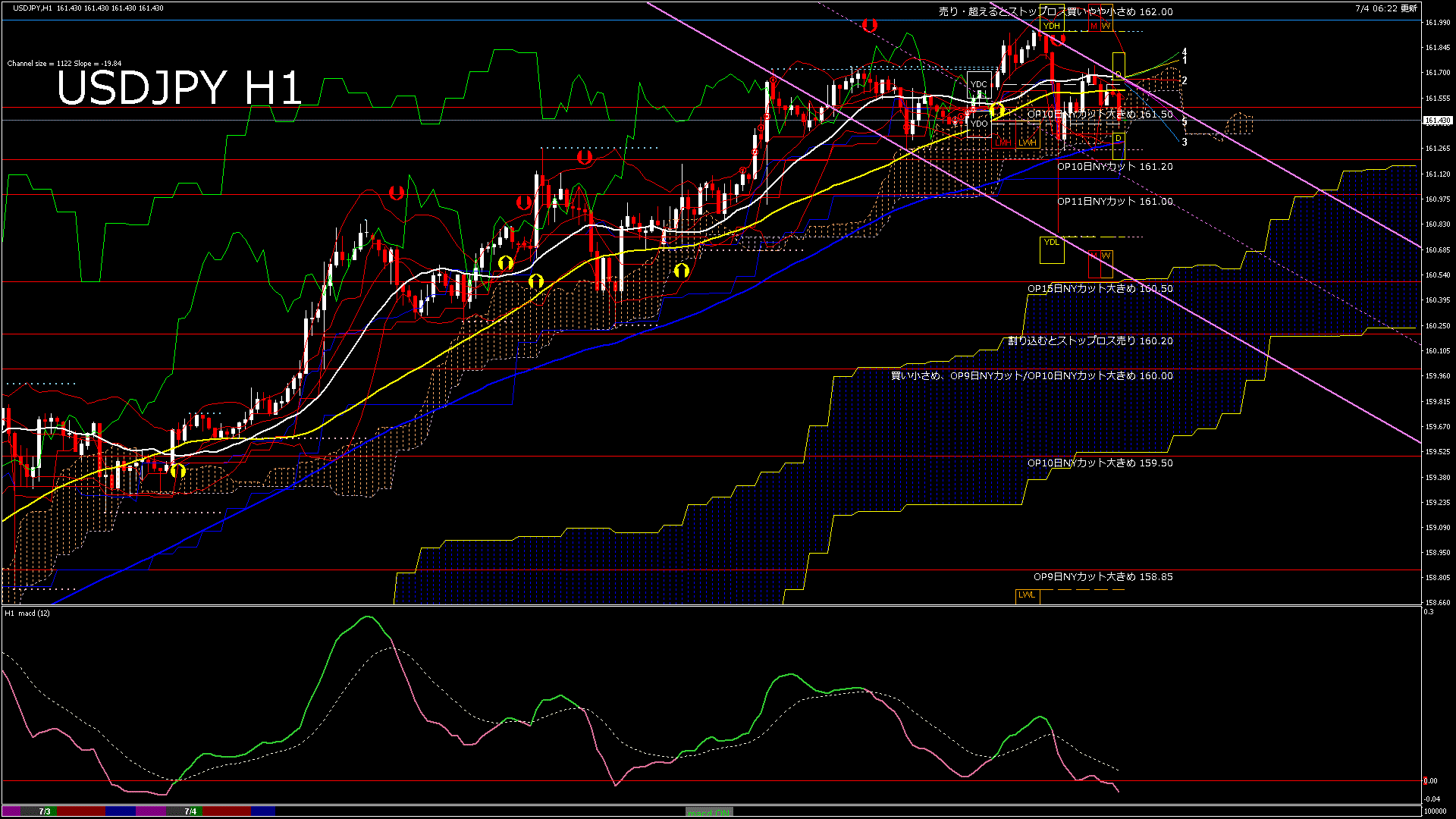Click the 7/4 date marker on session bar
Viewport: 1456px width, 819px height.
pos(190,811)
